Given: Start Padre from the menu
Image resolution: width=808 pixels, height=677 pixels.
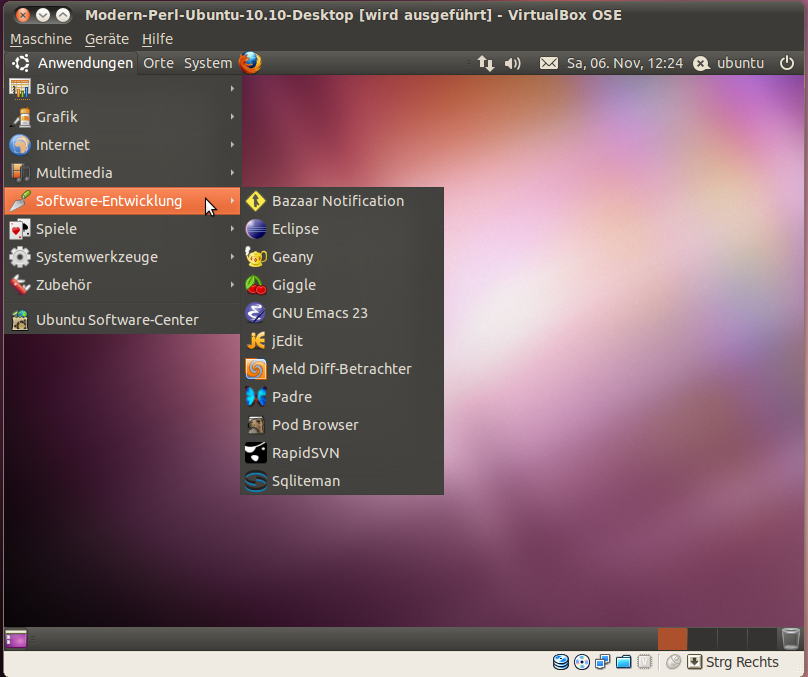Looking at the screenshot, I should 342,397.
